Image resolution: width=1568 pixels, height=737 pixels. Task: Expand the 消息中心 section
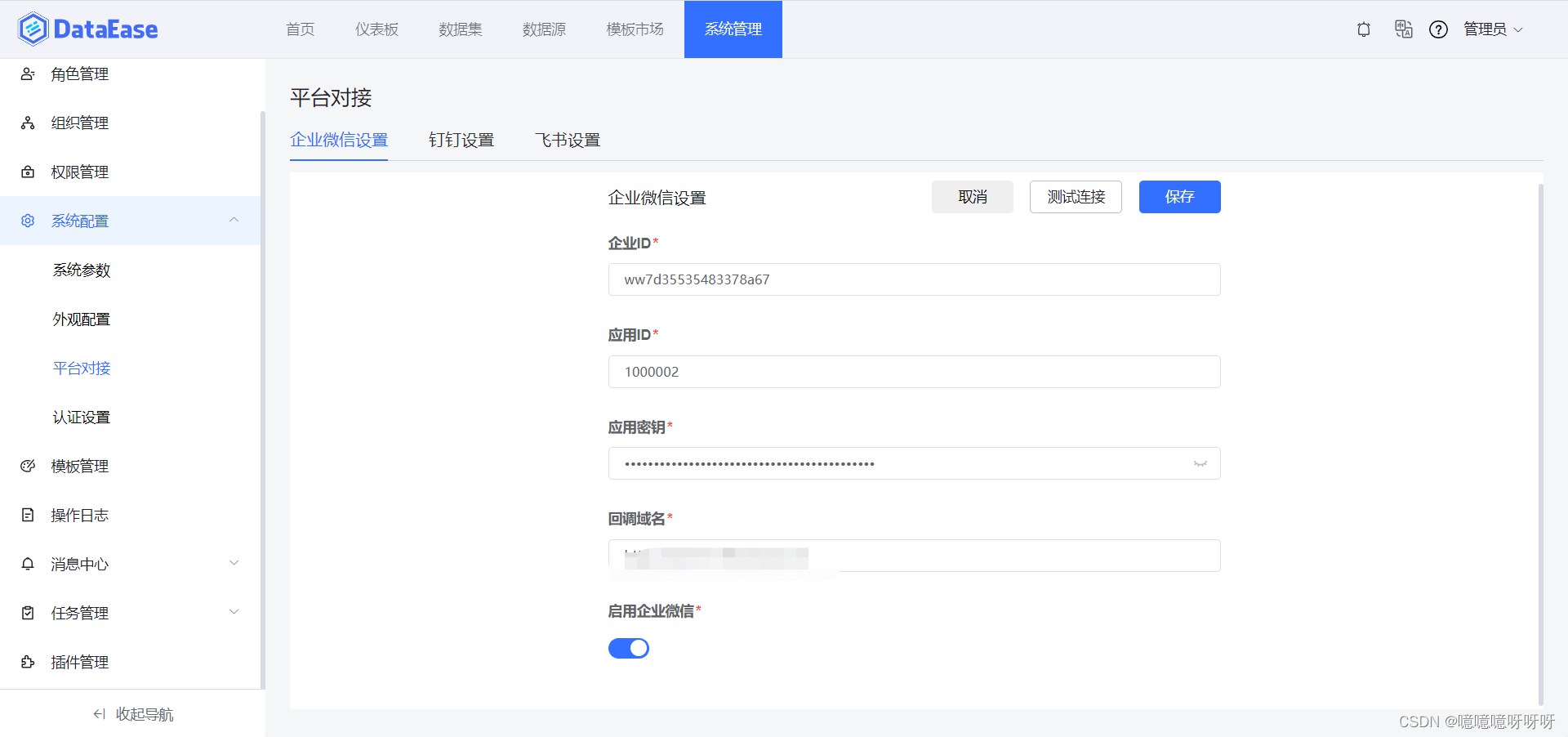point(234,563)
